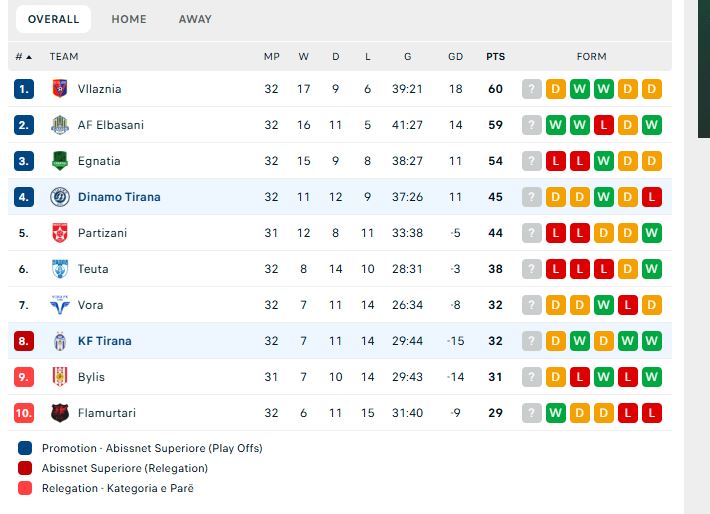
Task: Click the AF Elbasani club logo
Action: tap(60, 125)
